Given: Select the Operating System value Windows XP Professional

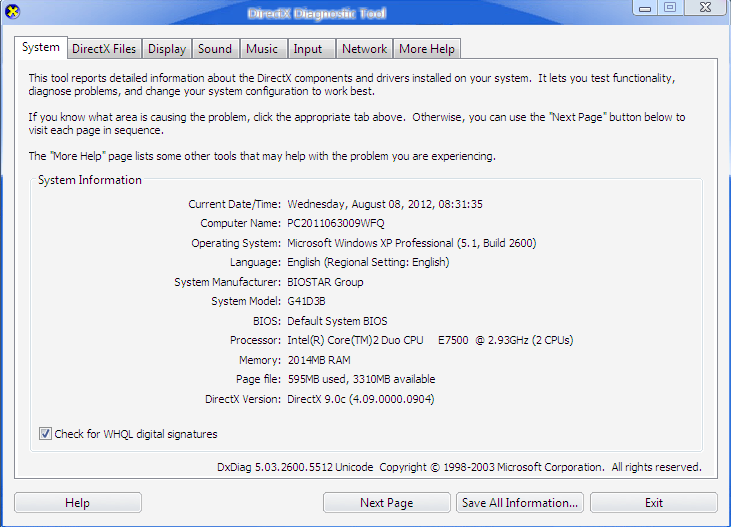Looking at the screenshot, I should click(412, 243).
